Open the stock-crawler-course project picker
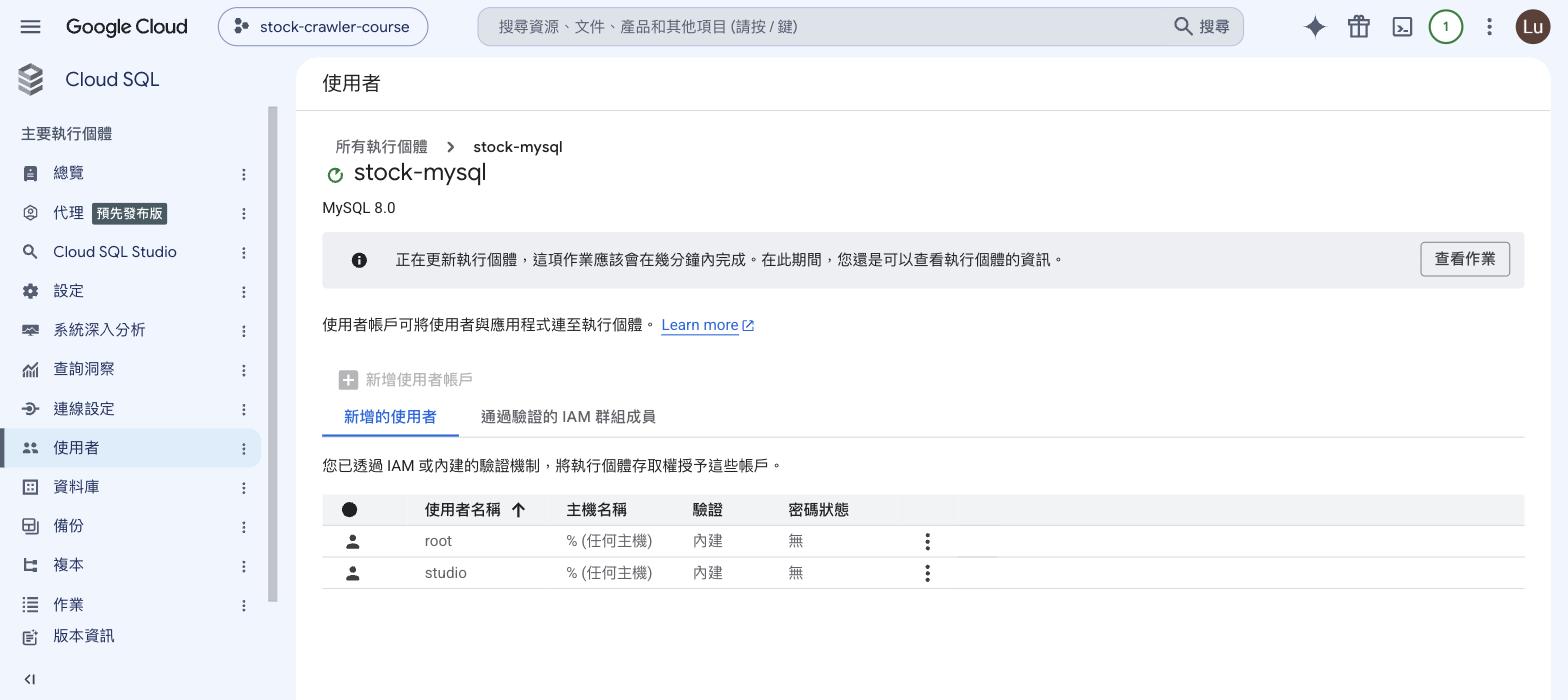Image resolution: width=1568 pixels, height=700 pixels. pos(323,27)
